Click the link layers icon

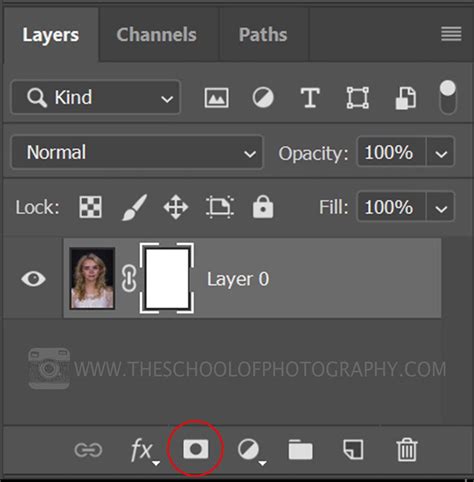[x=88, y=450]
